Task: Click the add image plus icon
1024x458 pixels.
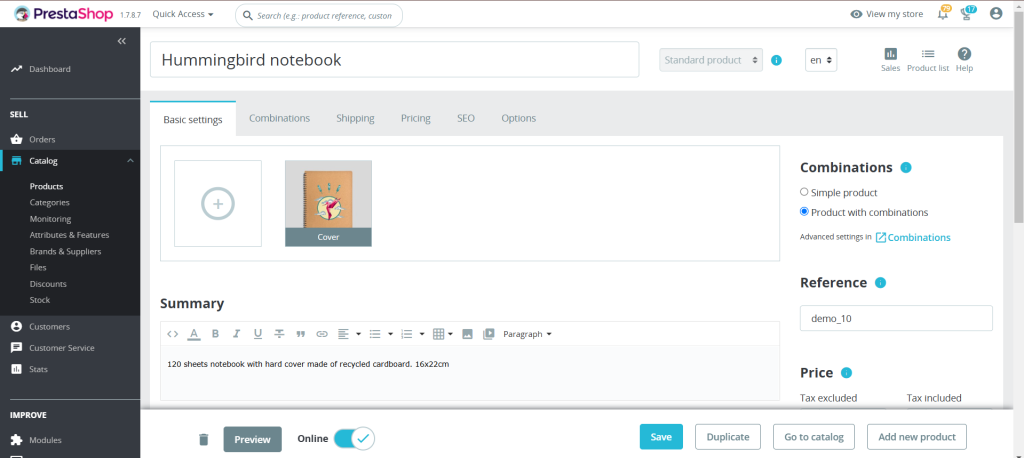Action: pyautogui.click(x=218, y=204)
